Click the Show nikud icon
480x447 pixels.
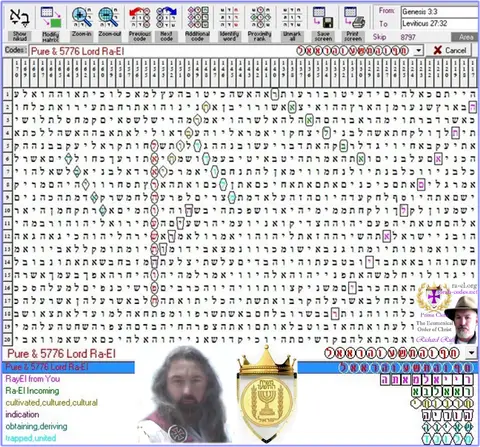point(20,18)
